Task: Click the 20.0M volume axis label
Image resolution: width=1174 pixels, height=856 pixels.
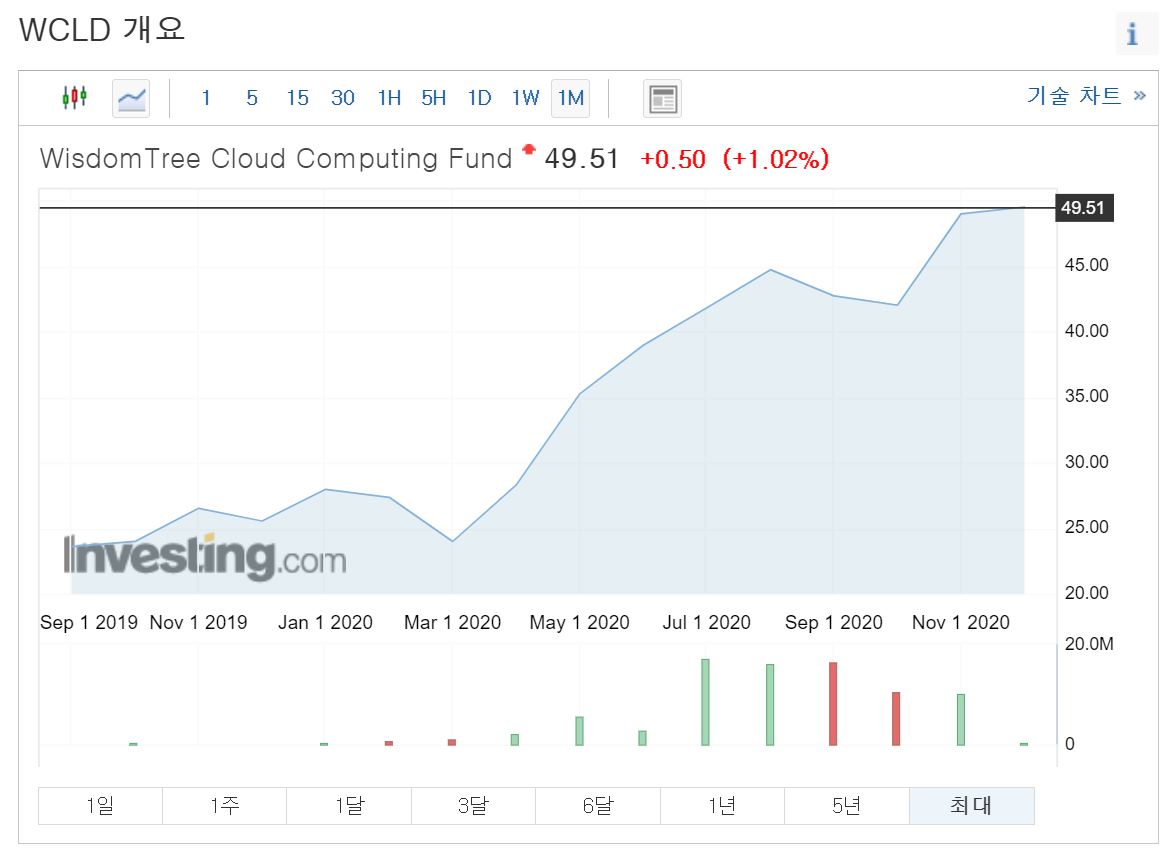Action: pyautogui.click(x=1089, y=644)
